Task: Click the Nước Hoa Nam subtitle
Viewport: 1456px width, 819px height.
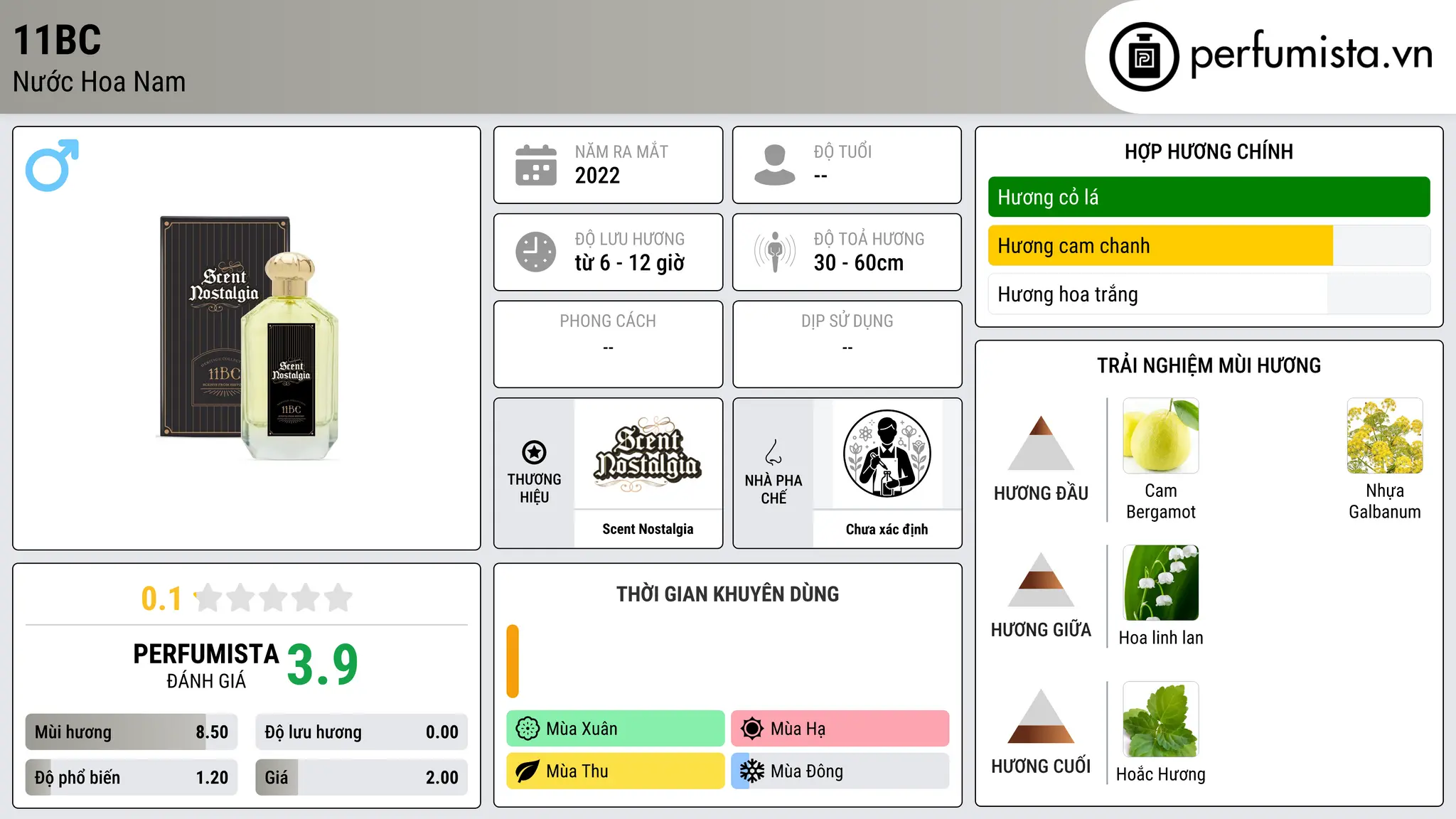Action: [x=100, y=82]
